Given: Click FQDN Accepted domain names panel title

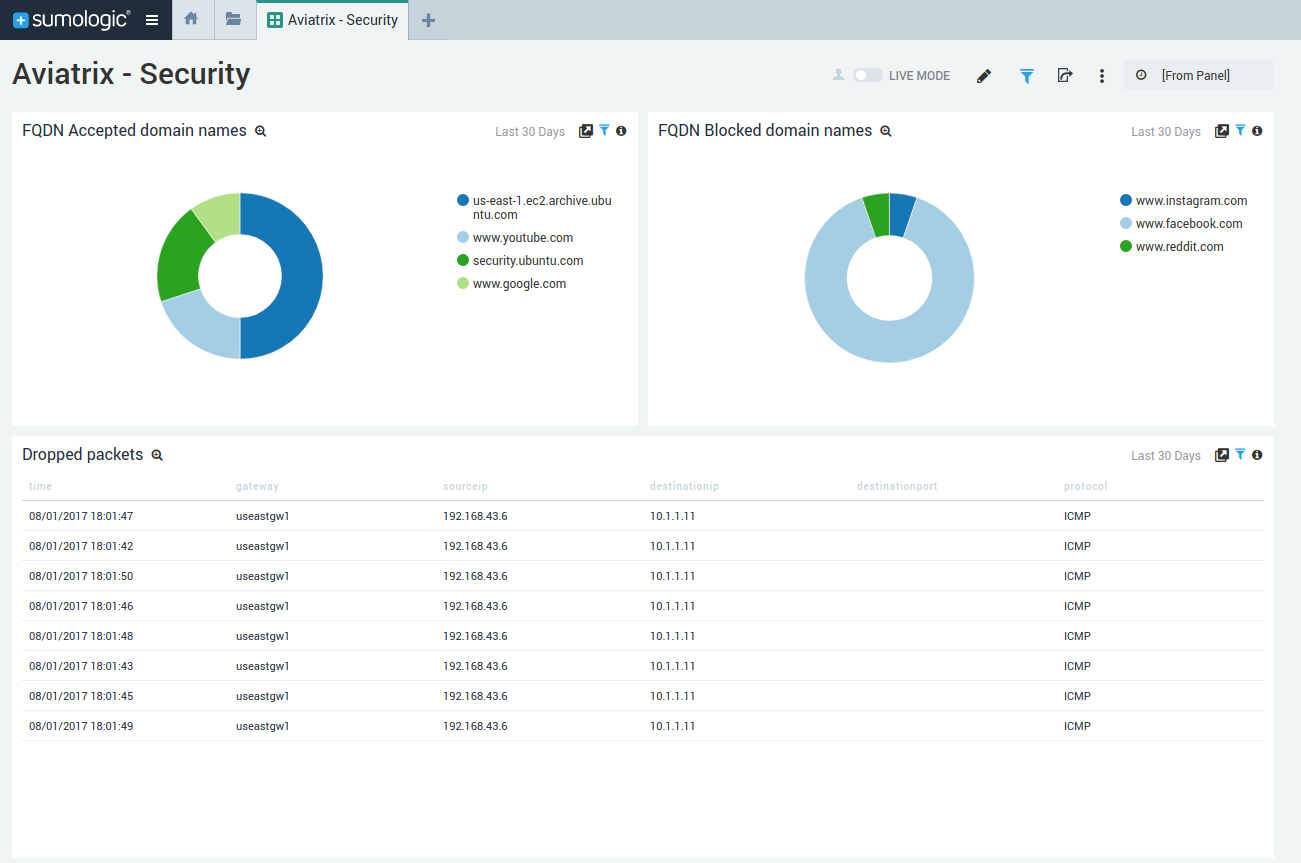Looking at the screenshot, I should click(x=134, y=130).
